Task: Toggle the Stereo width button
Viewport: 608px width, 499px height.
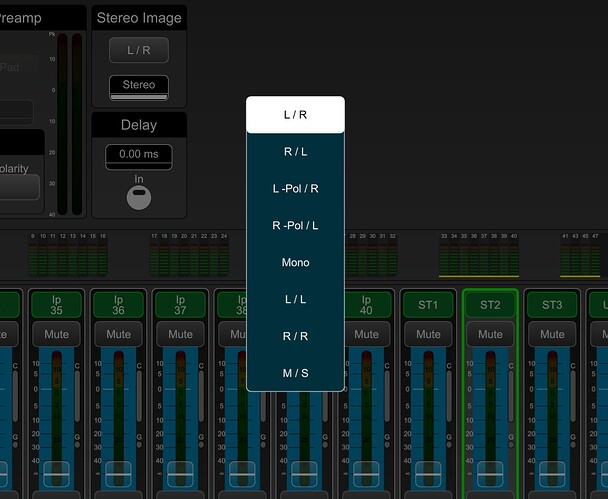Action: tap(139, 88)
